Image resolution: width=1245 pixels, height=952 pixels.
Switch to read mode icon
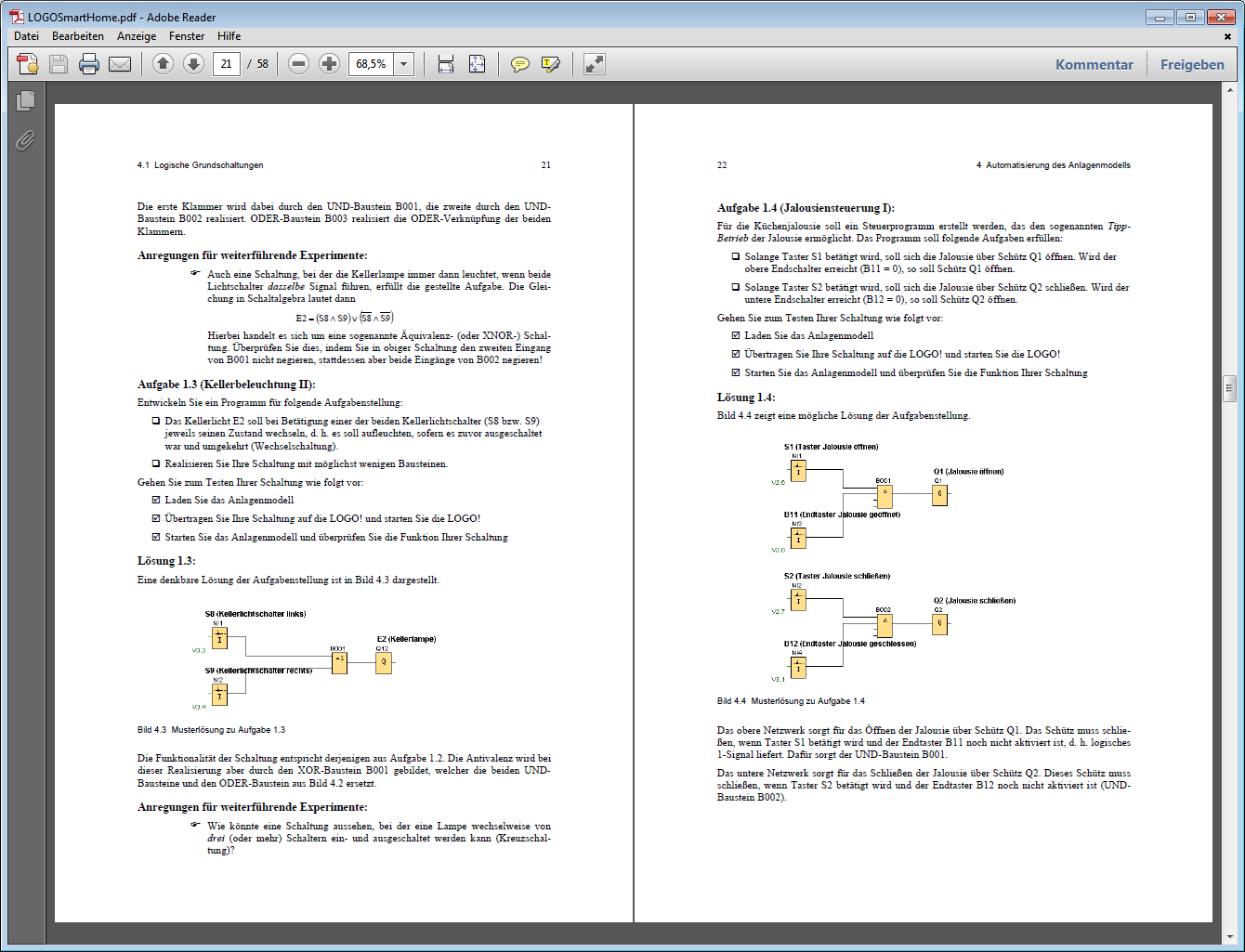(x=595, y=64)
